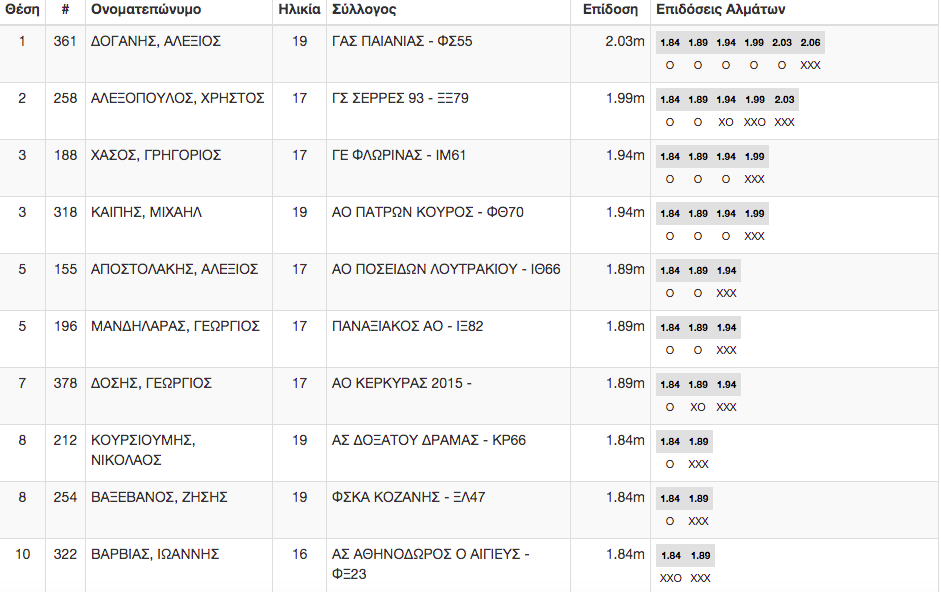Image resolution: width=941 pixels, height=592 pixels.
Task: Click club ΑΟ ΠΑΤΡΩΝ ΚΟΥΡΟΣ - ΦΘ70
Action: click(x=427, y=213)
